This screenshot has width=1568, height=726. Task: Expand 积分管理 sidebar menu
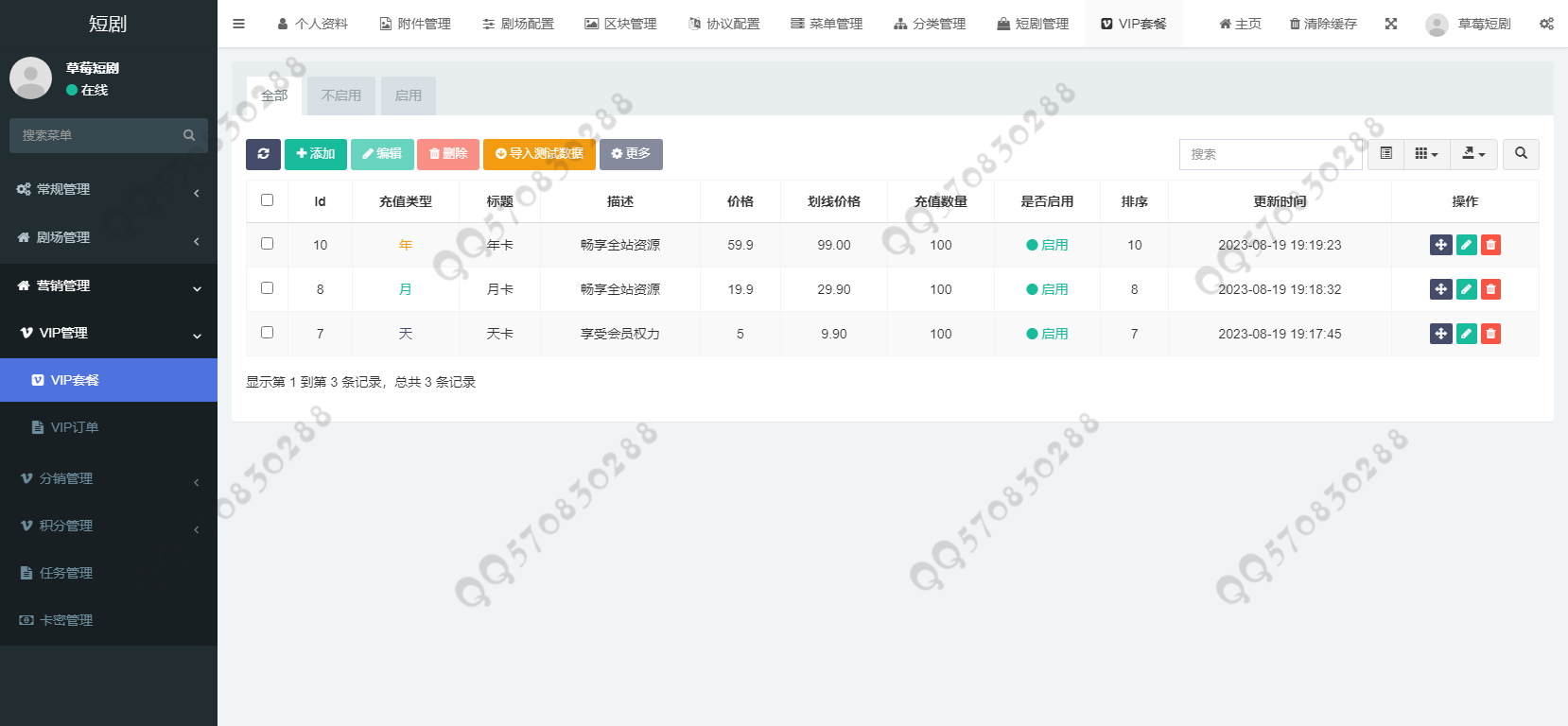pyautogui.click(x=109, y=526)
